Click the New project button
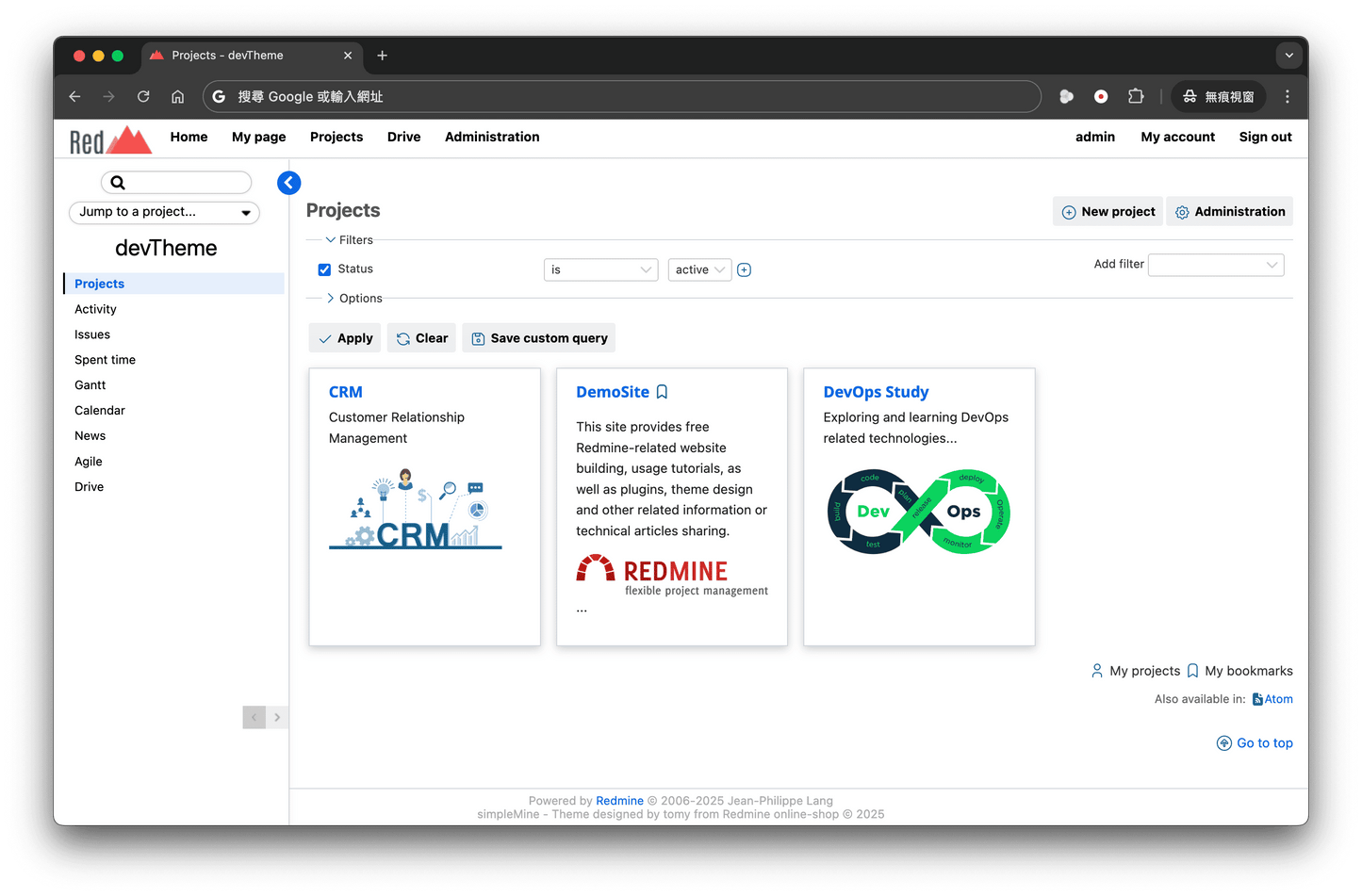 (x=1108, y=212)
